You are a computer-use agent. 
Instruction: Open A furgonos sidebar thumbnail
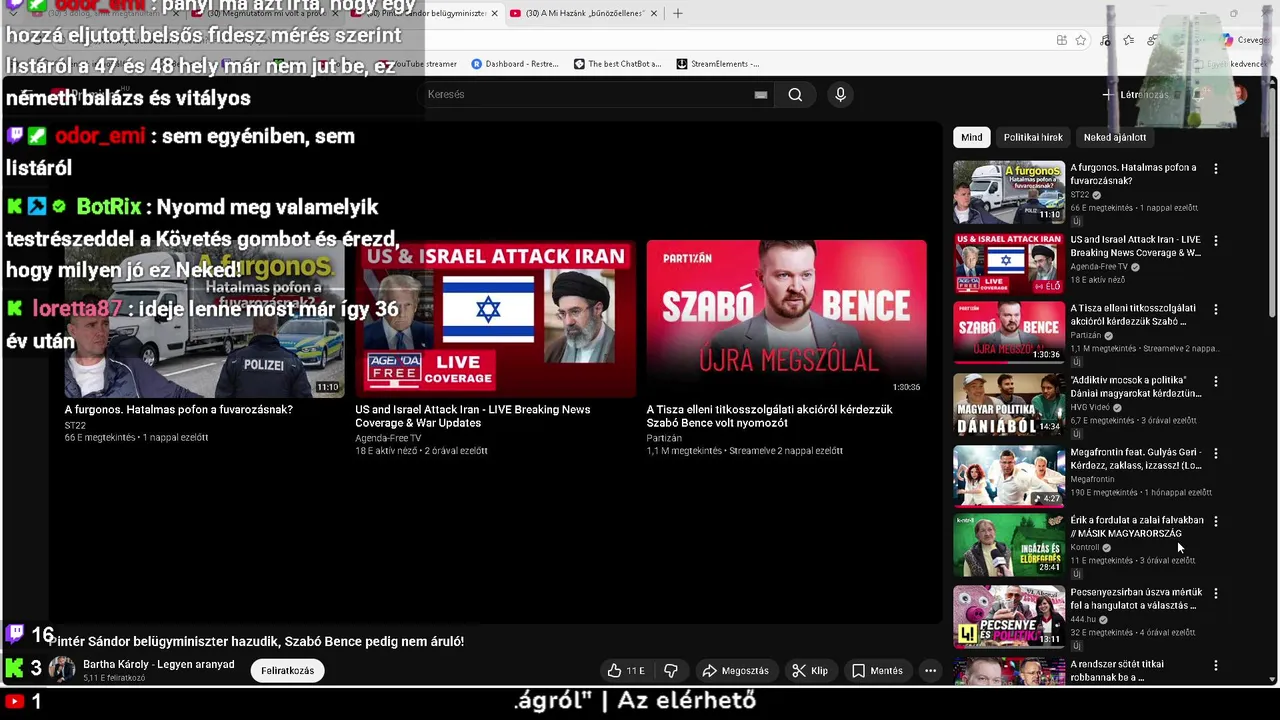coord(1009,192)
